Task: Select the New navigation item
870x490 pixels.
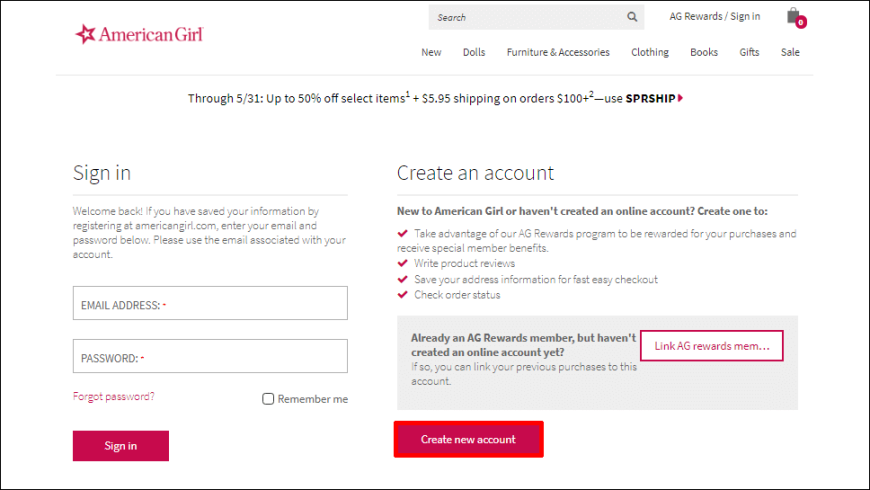Action: [431, 52]
